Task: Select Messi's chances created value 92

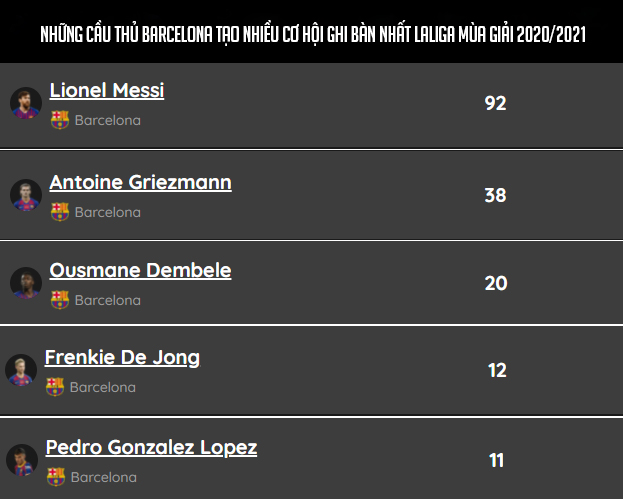Action: (495, 103)
